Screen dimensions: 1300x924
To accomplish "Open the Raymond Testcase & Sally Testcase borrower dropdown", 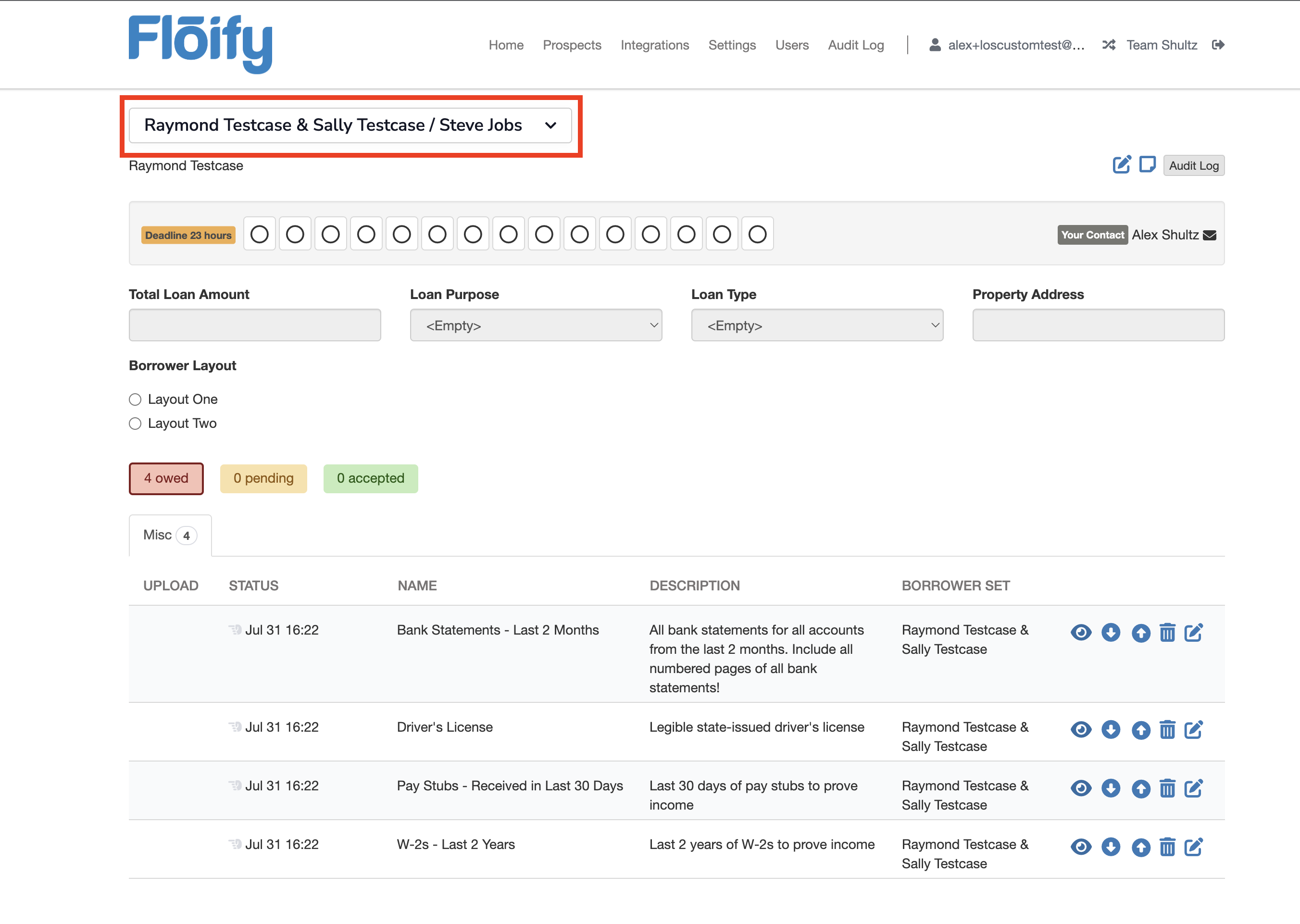I will click(x=350, y=125).
